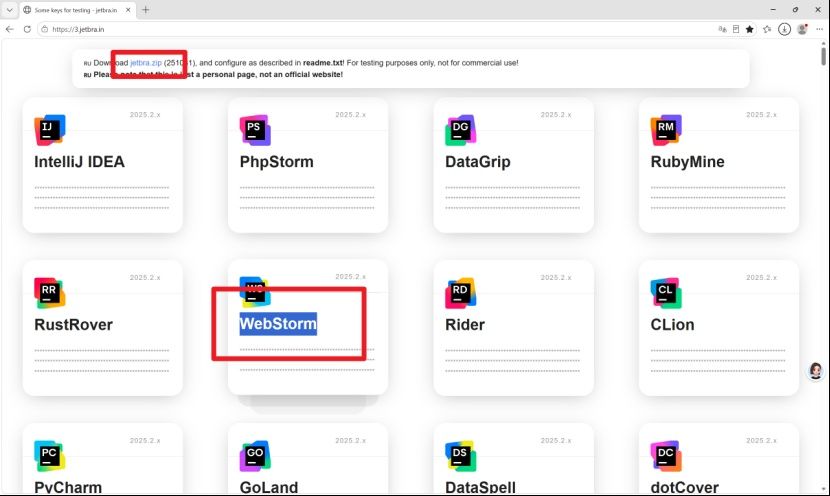Click the RubyMine card title

(x=687, y=161)
